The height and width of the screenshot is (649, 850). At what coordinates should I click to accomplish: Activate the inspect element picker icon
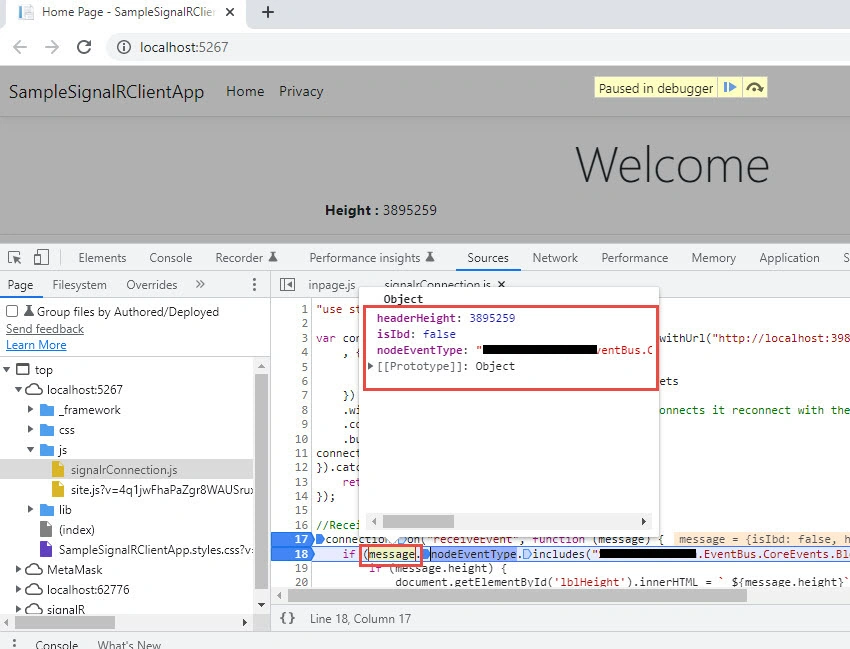click(15, 258)
